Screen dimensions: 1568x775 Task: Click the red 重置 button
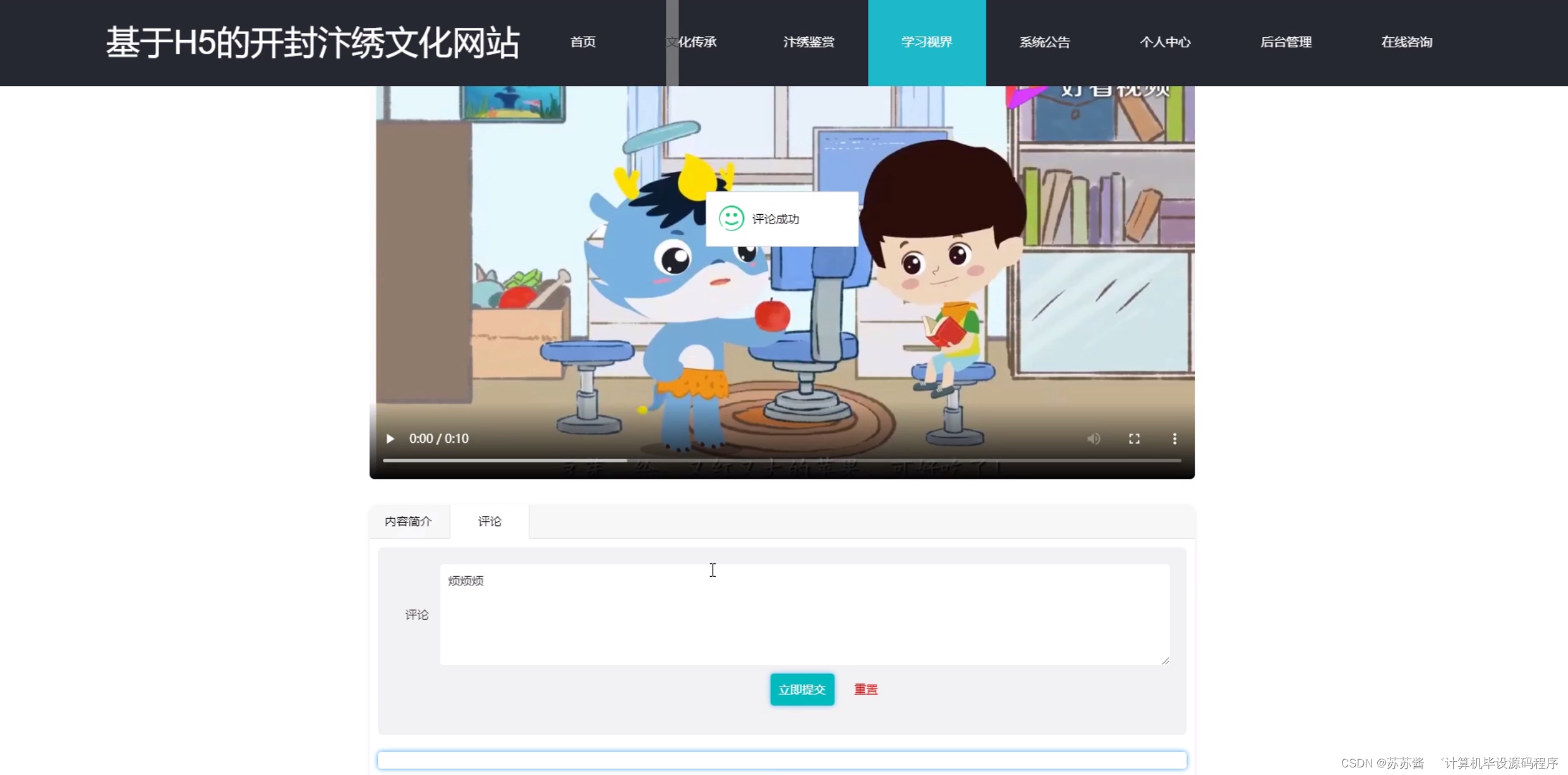coord(865,689)
